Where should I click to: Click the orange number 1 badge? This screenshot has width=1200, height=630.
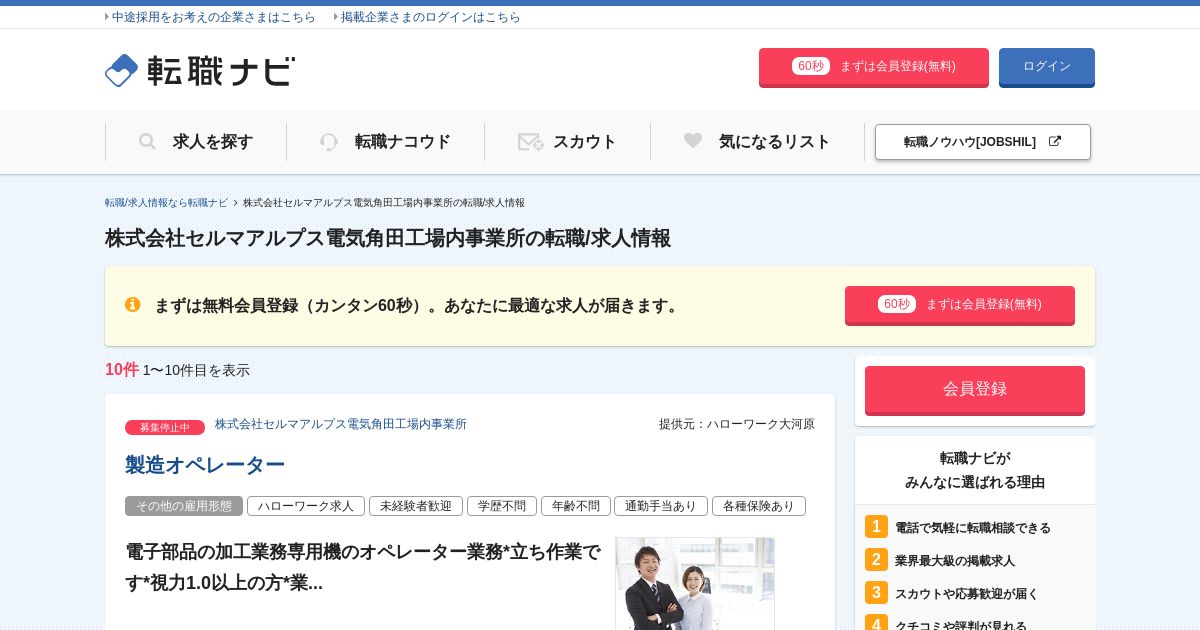click(x=876, y=527)
